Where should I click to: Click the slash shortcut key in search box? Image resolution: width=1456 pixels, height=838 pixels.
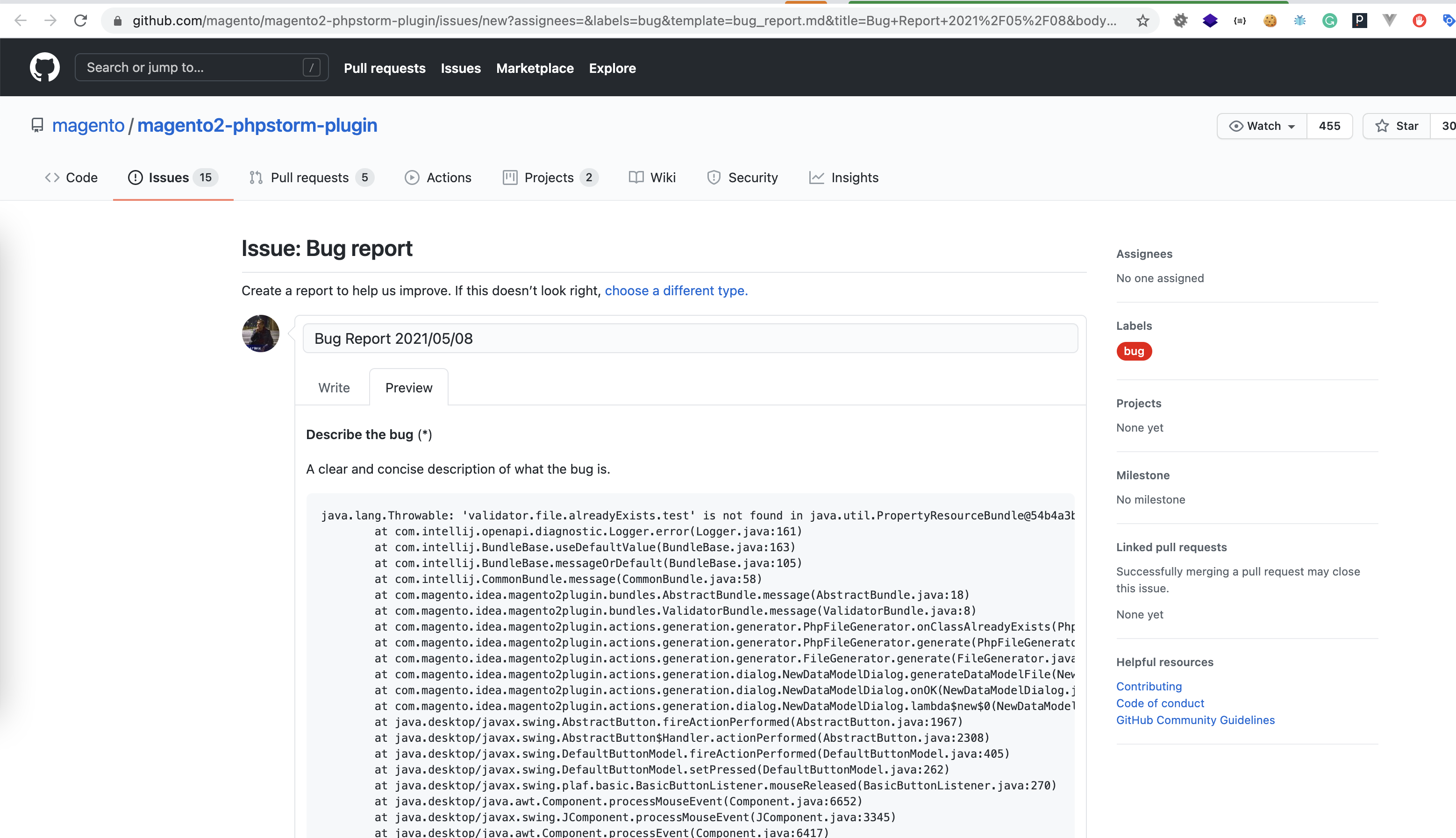point(312,67)
